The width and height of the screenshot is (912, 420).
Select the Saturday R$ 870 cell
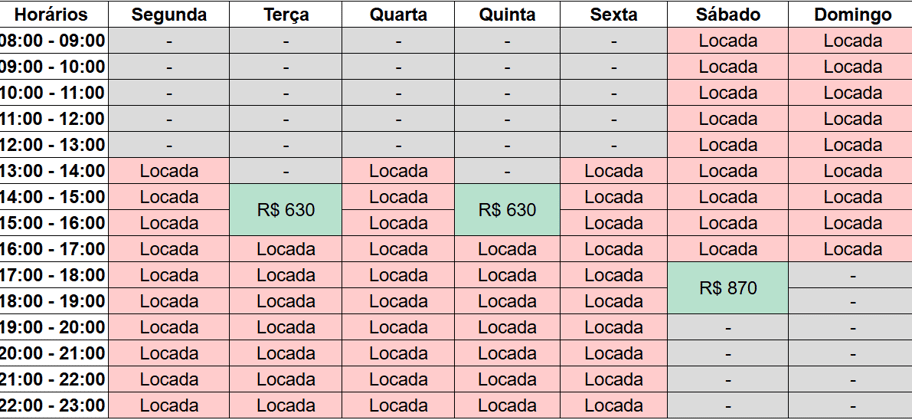coord(728,287)
